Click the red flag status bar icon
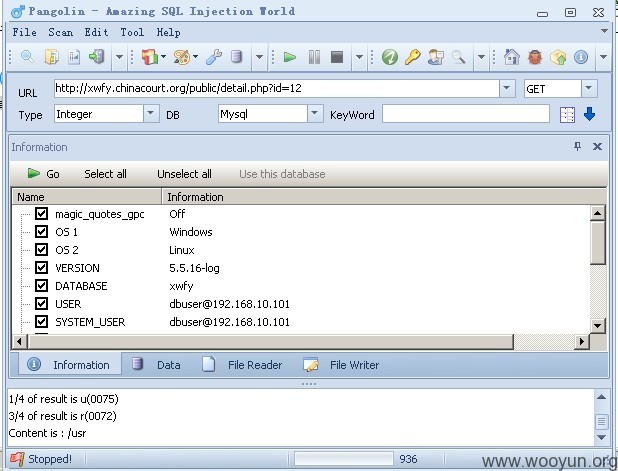618x471 pixels. click(17, 459)
